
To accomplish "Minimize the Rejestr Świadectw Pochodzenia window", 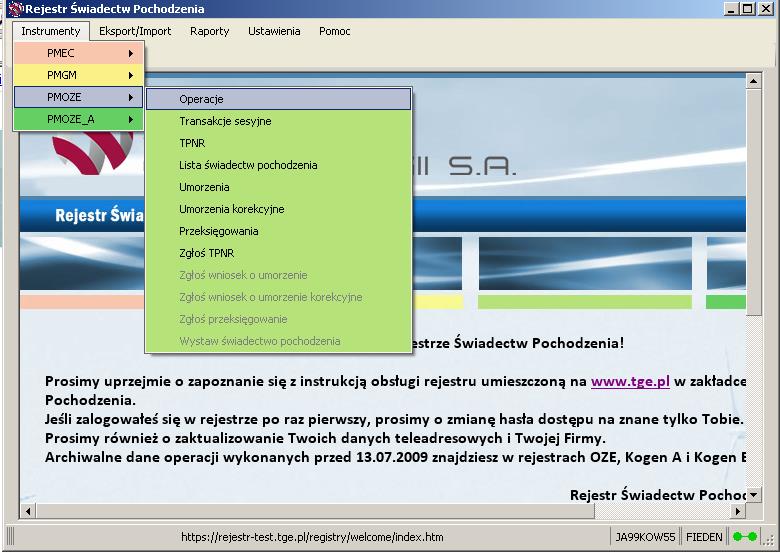I will point(731,8).
